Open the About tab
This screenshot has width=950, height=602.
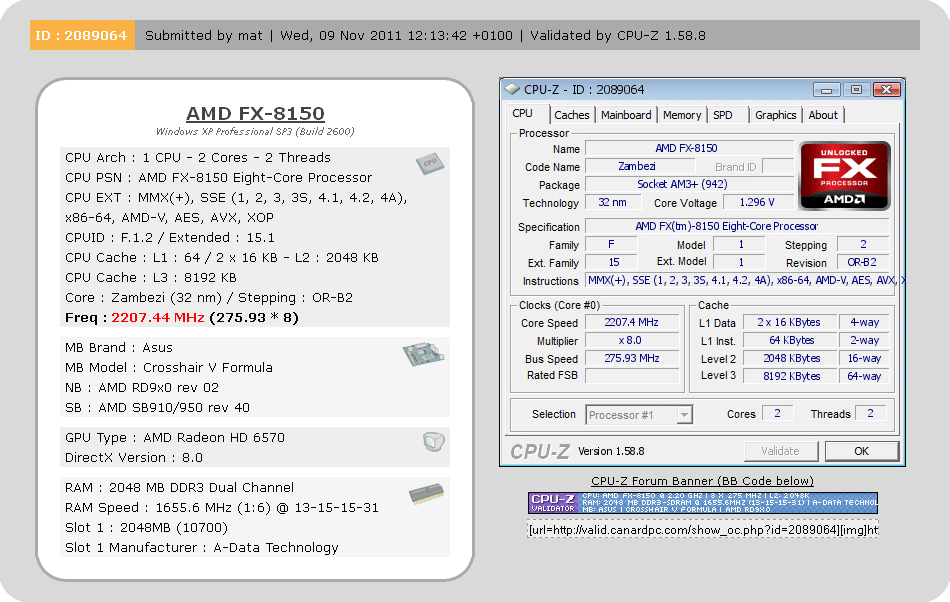click(823, 115)
